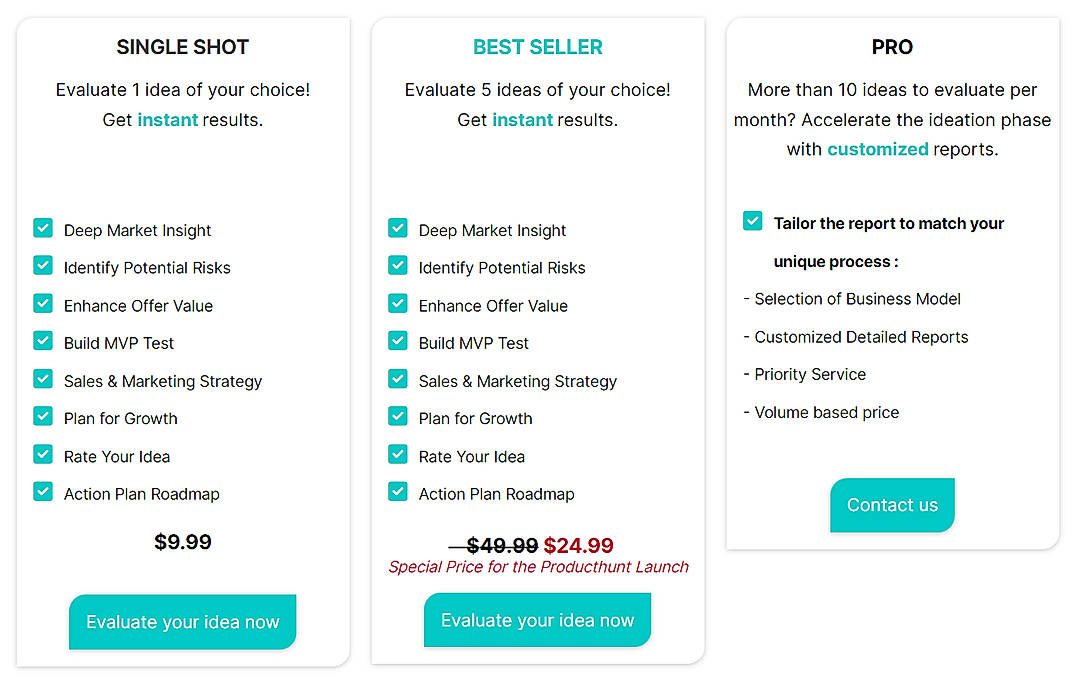This screenshot has height=678, width=1070.
Task: Toggle Build MVP Test checkbox in Single Shot
Action: [x=42, y=342]
